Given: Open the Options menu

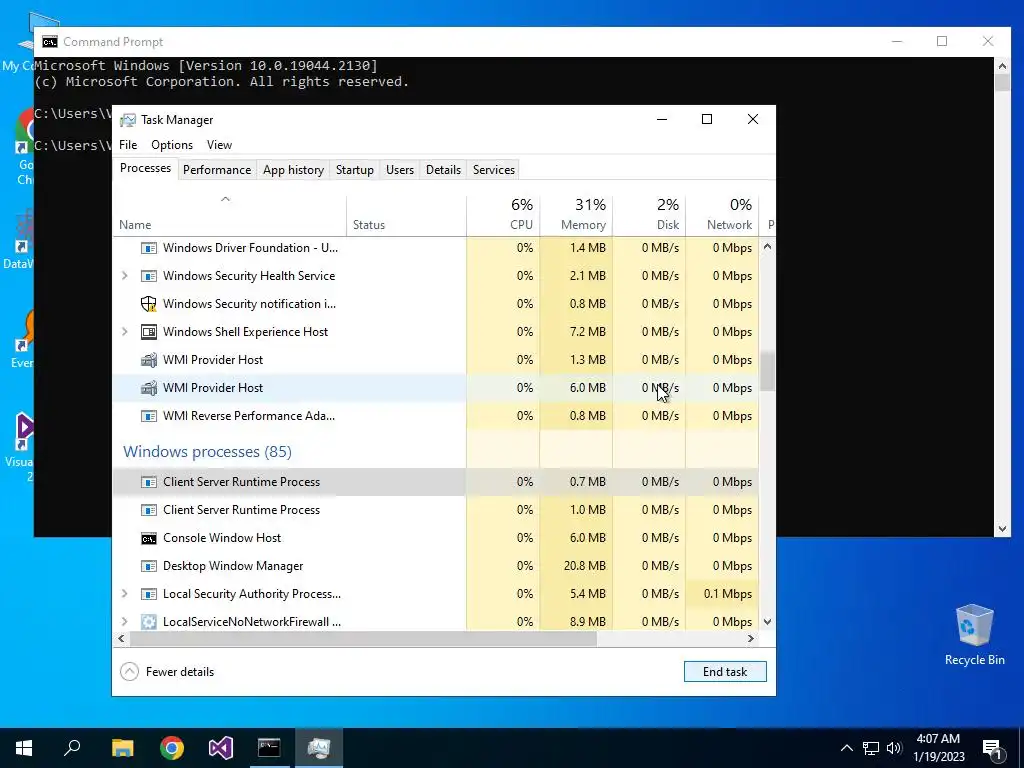Looking at the screenshot, I should [x=172, y=145].
